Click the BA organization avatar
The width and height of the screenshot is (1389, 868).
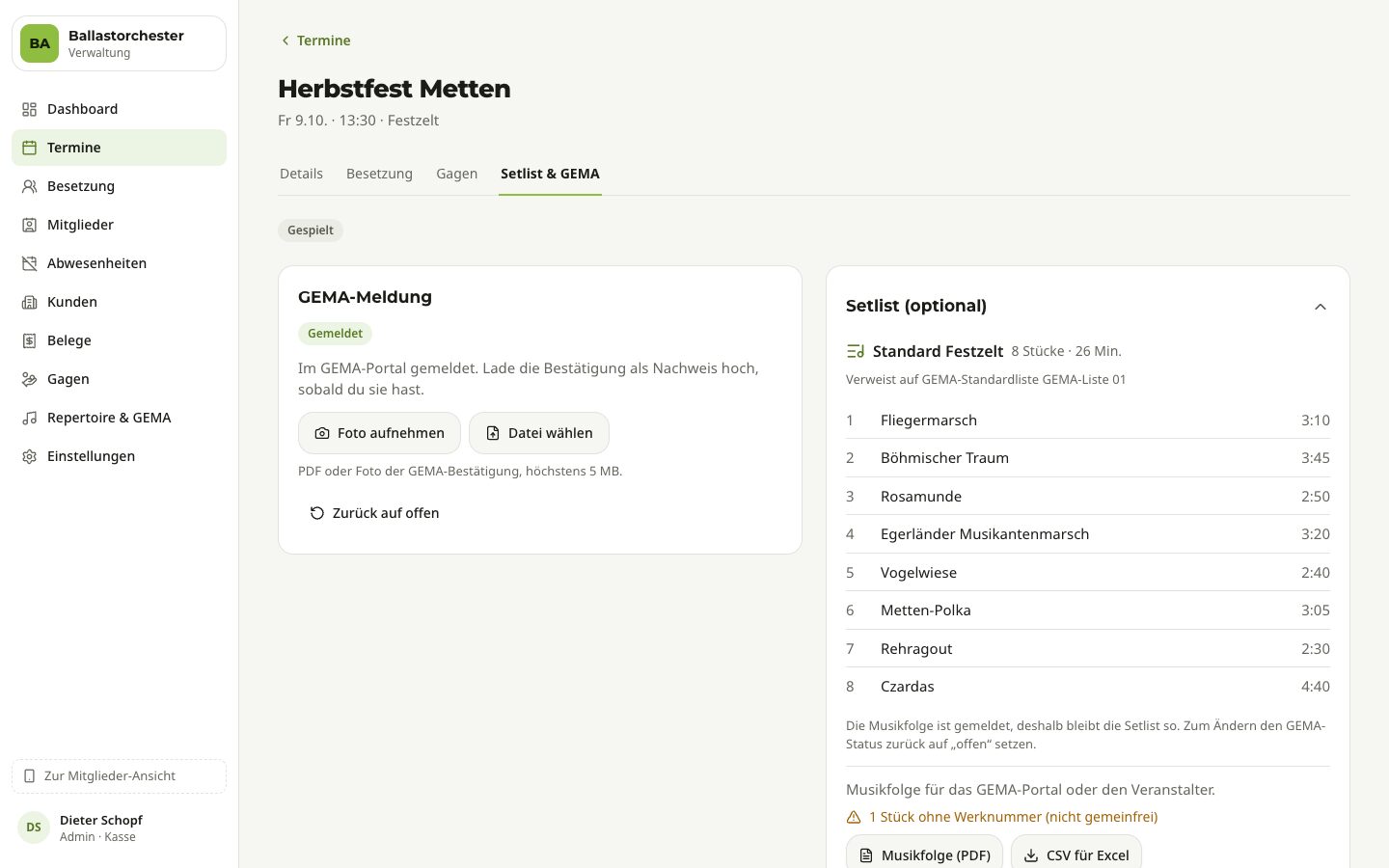click(40, 43)
